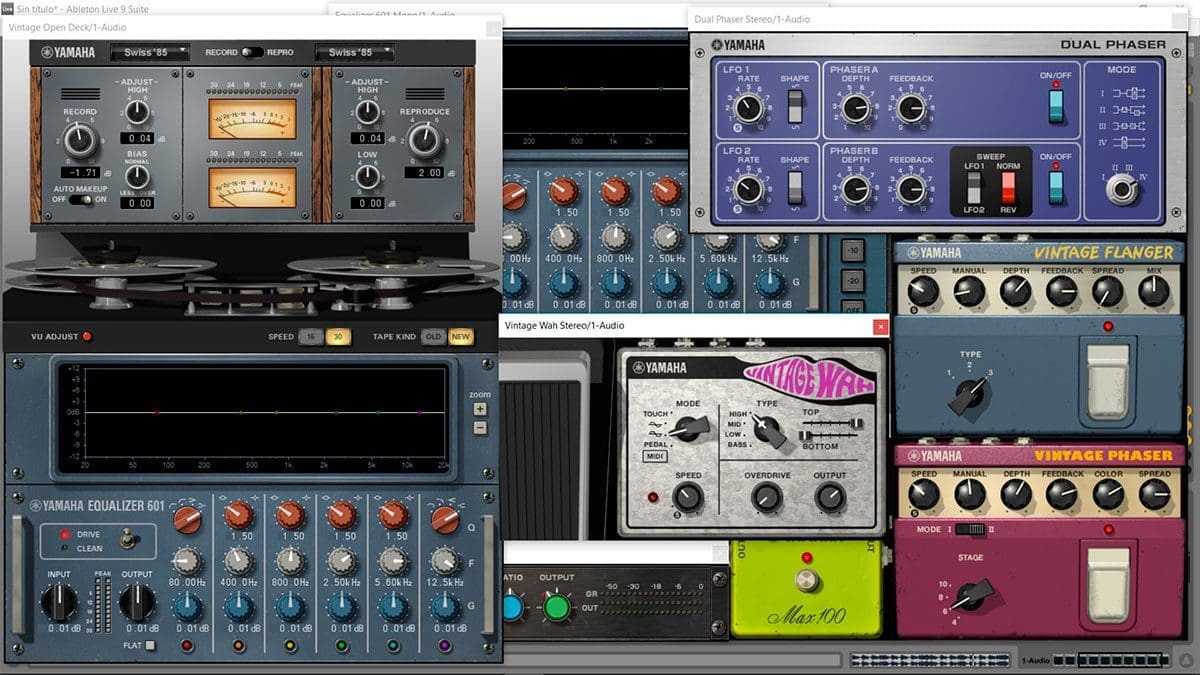Click the Vintage Flanger FEEDBACK knob
The height and width of the screenshot is (675, 1200).
click(1061, 291)
